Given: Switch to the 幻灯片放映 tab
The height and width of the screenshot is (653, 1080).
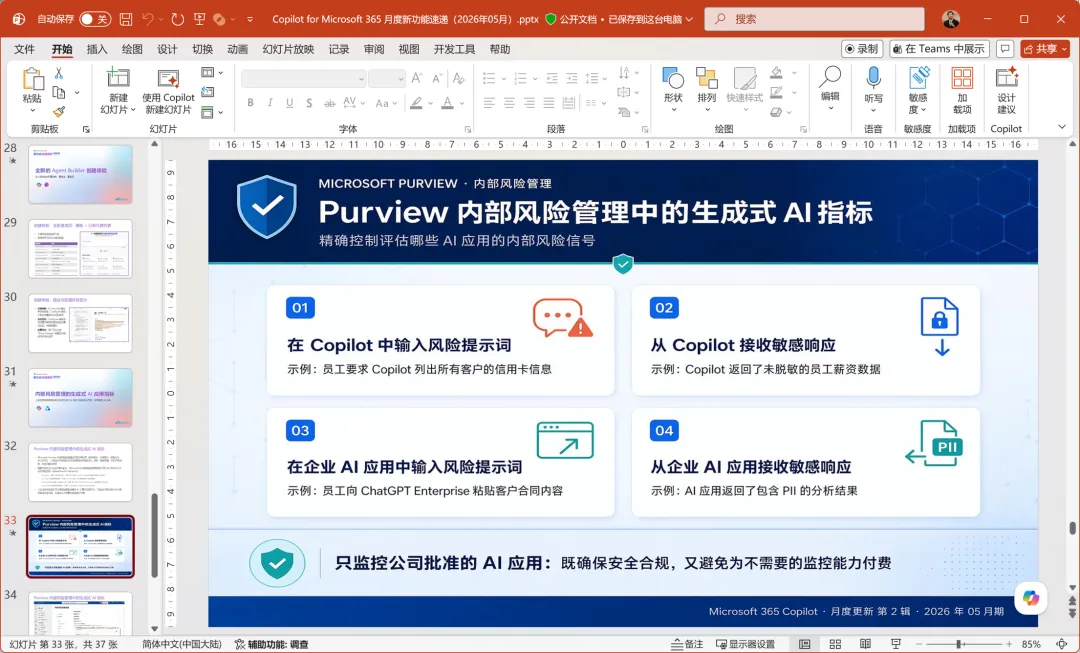Looking at the screenshot, I should [288, 49].
